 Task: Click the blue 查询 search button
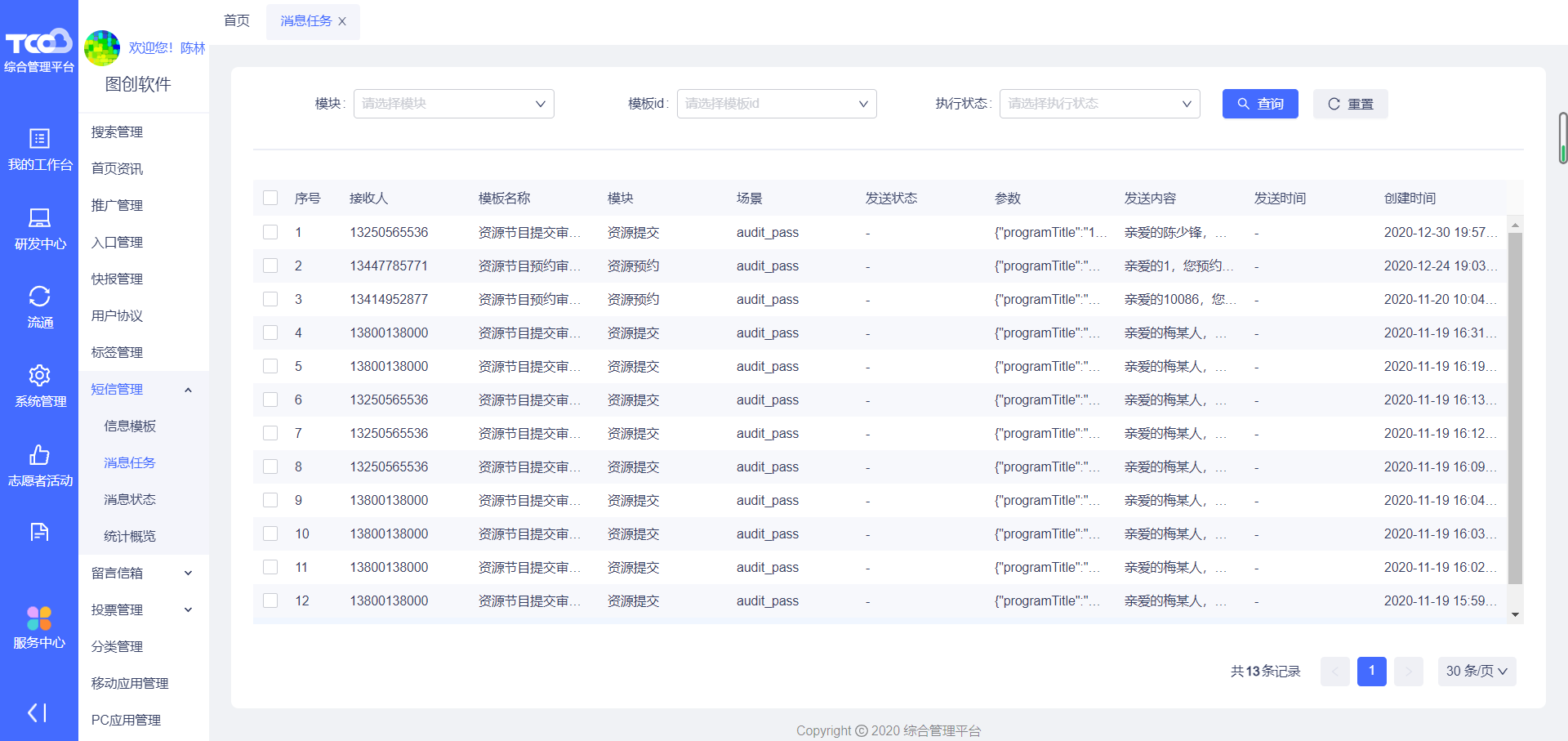pos(1260,104)
